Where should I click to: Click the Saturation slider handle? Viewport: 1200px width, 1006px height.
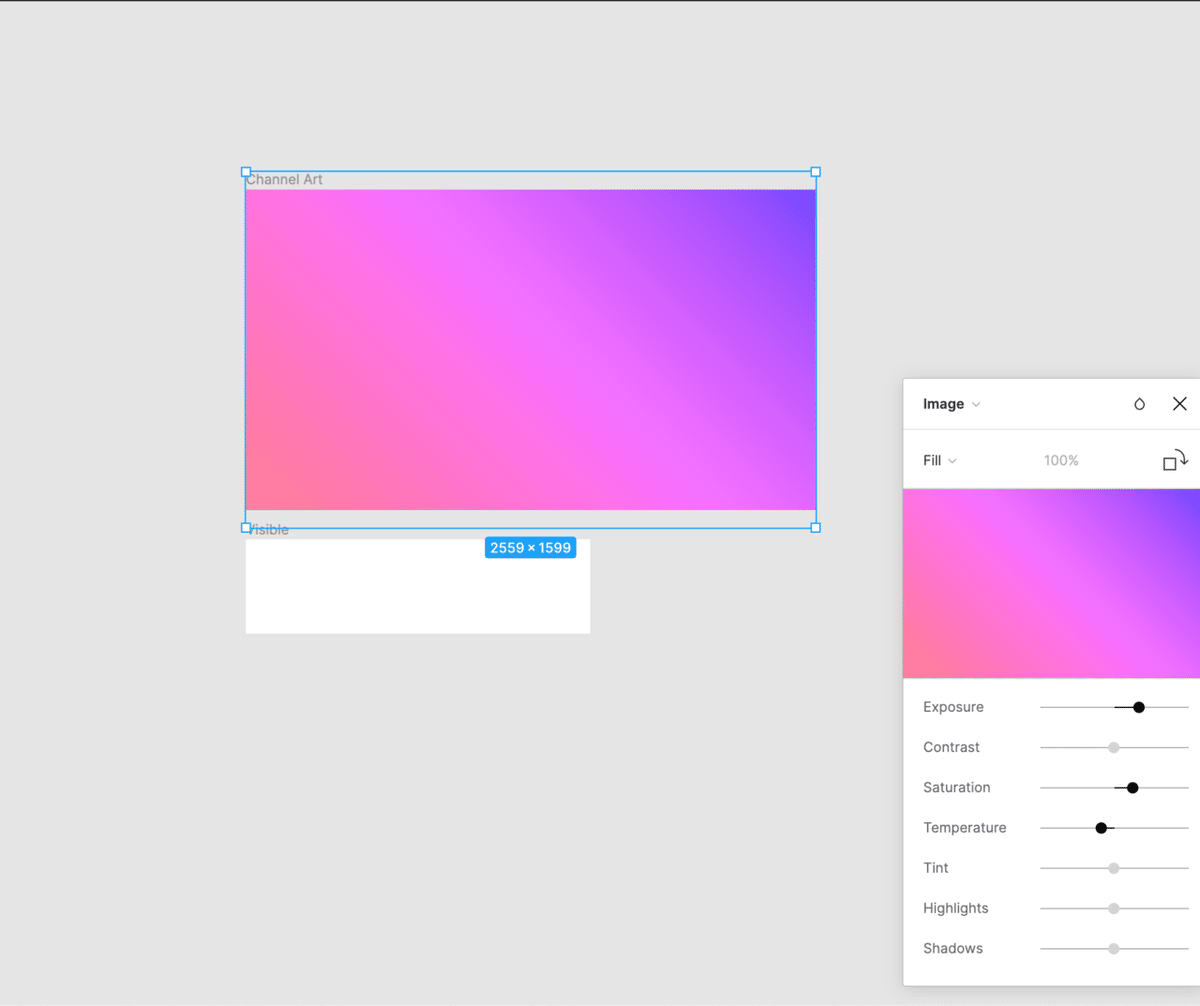coord(1133,788)
